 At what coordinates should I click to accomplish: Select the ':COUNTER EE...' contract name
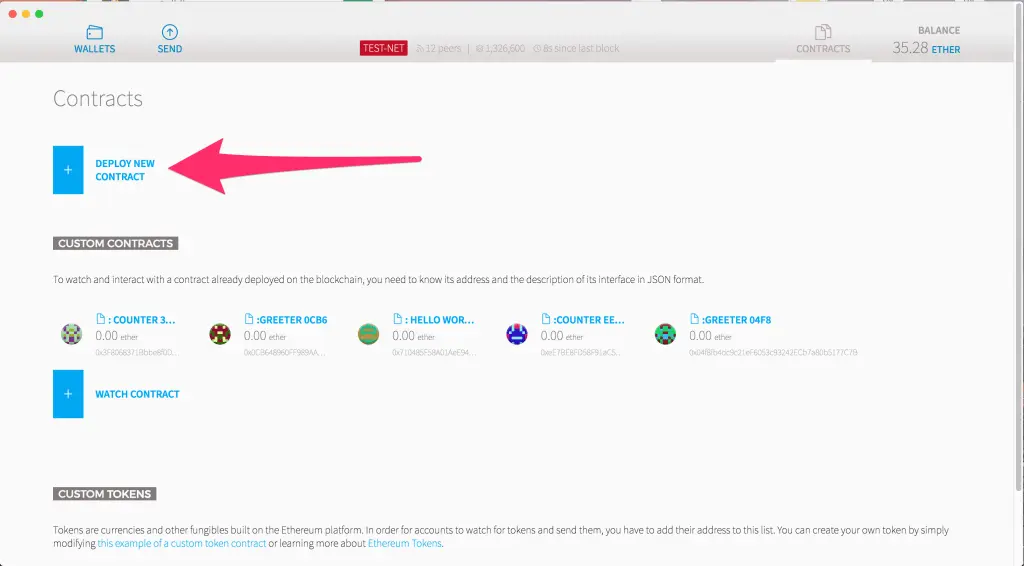(x=589, y=320)
